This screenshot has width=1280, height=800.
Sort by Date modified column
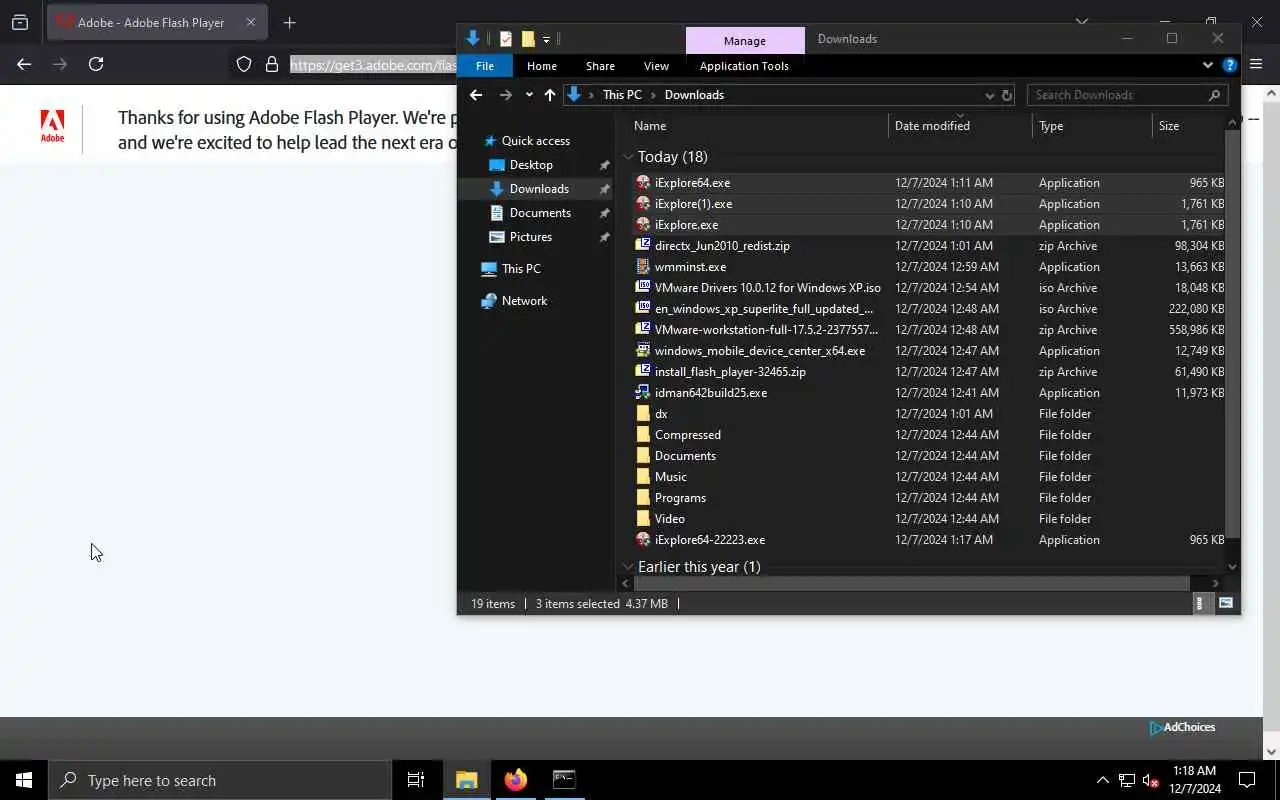[960, 126]
